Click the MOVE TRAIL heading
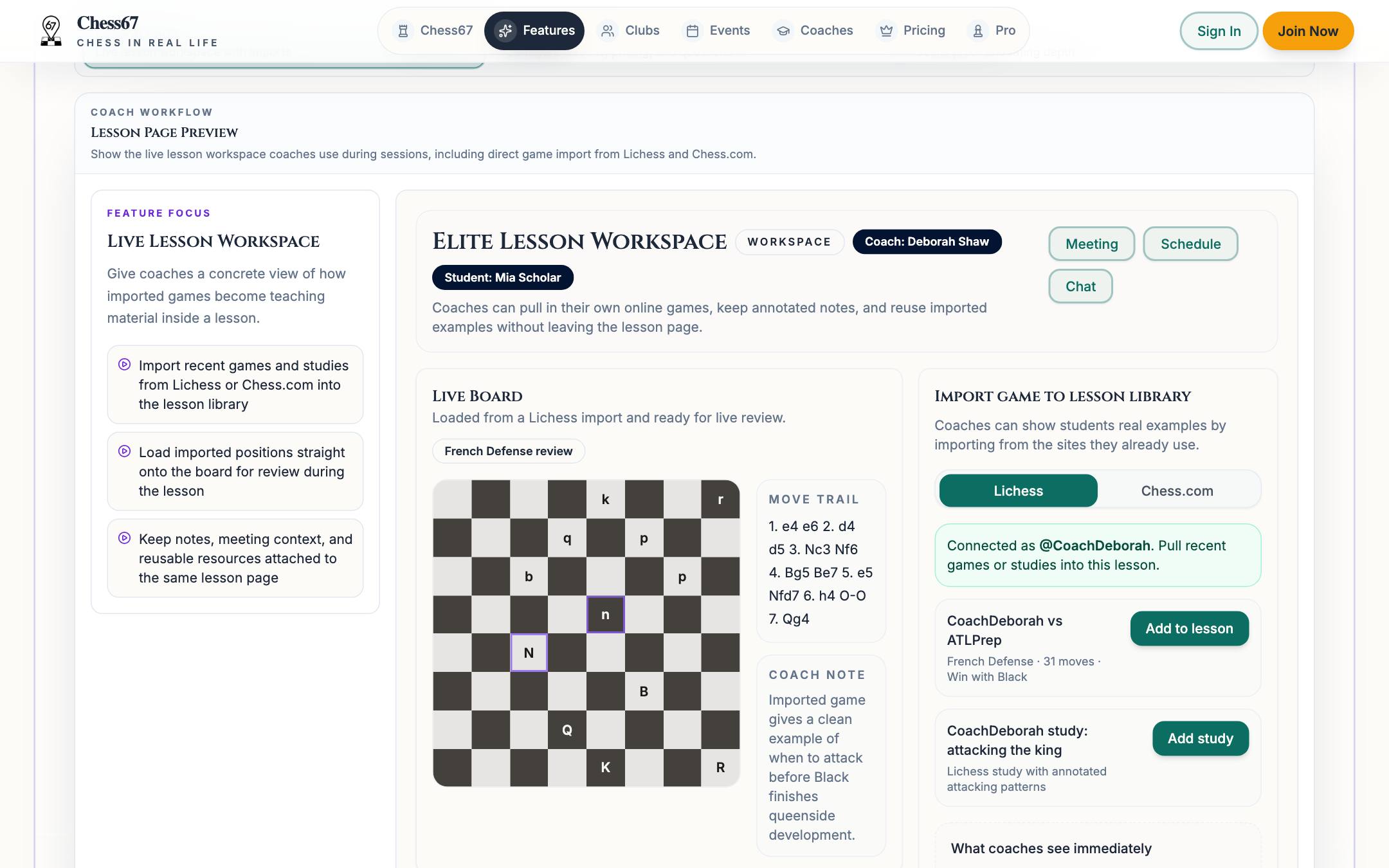The height and width of the screenshot is (868, 1389). [x=813, y=499]
